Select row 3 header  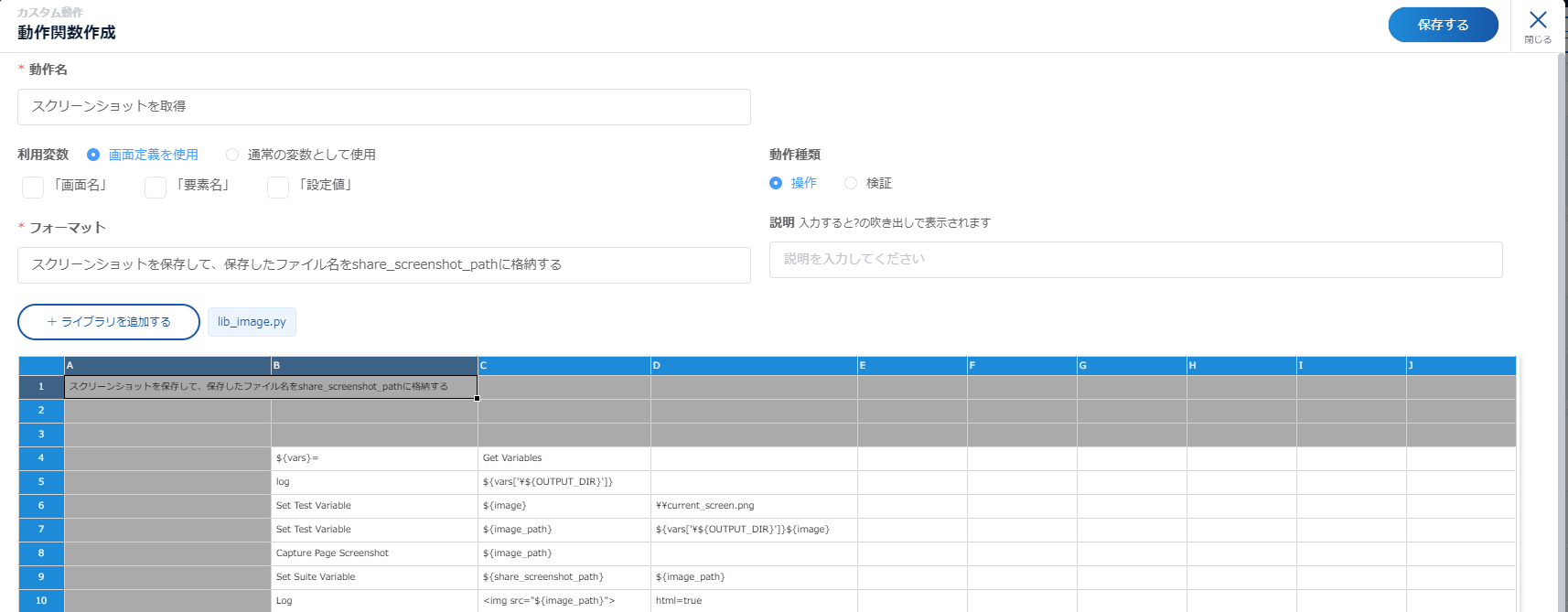click(x=41, y=435)
